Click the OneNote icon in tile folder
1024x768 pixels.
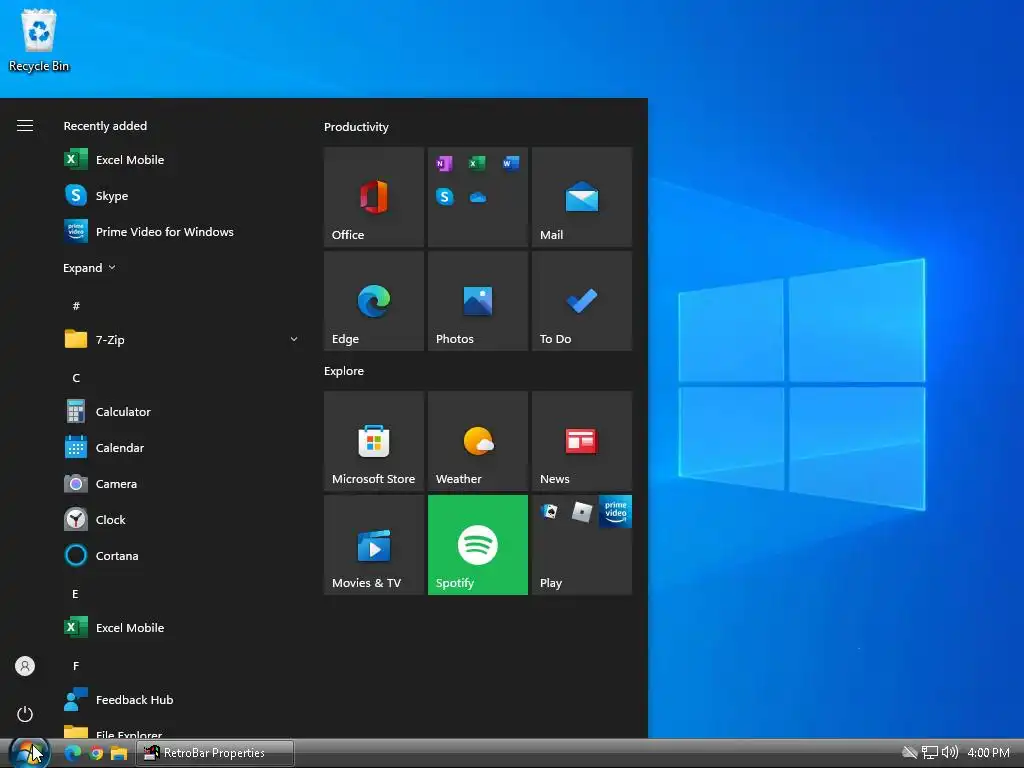pos(444,163)
